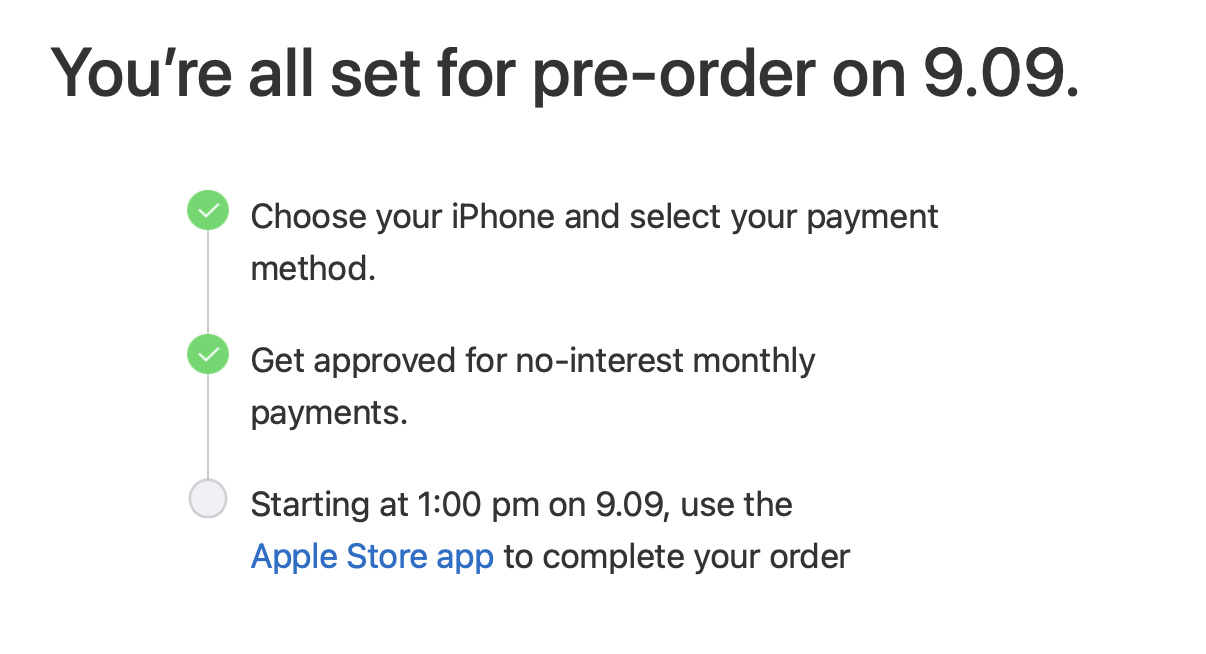Click the word method. under step one

pyautogui.click(x=313, y=269)
